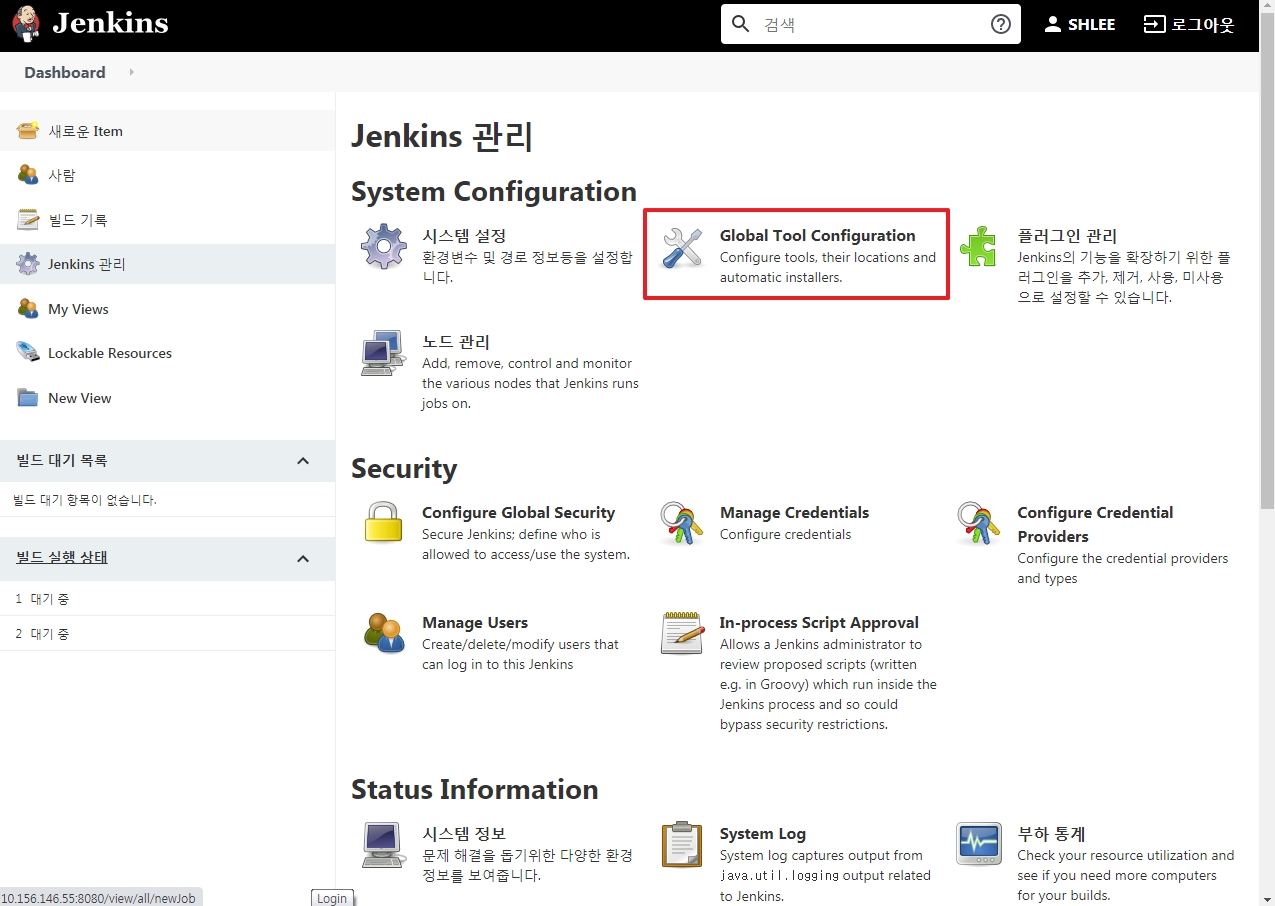Open the Dashboard breadcrumb
1275x906 pixels.
65,72
